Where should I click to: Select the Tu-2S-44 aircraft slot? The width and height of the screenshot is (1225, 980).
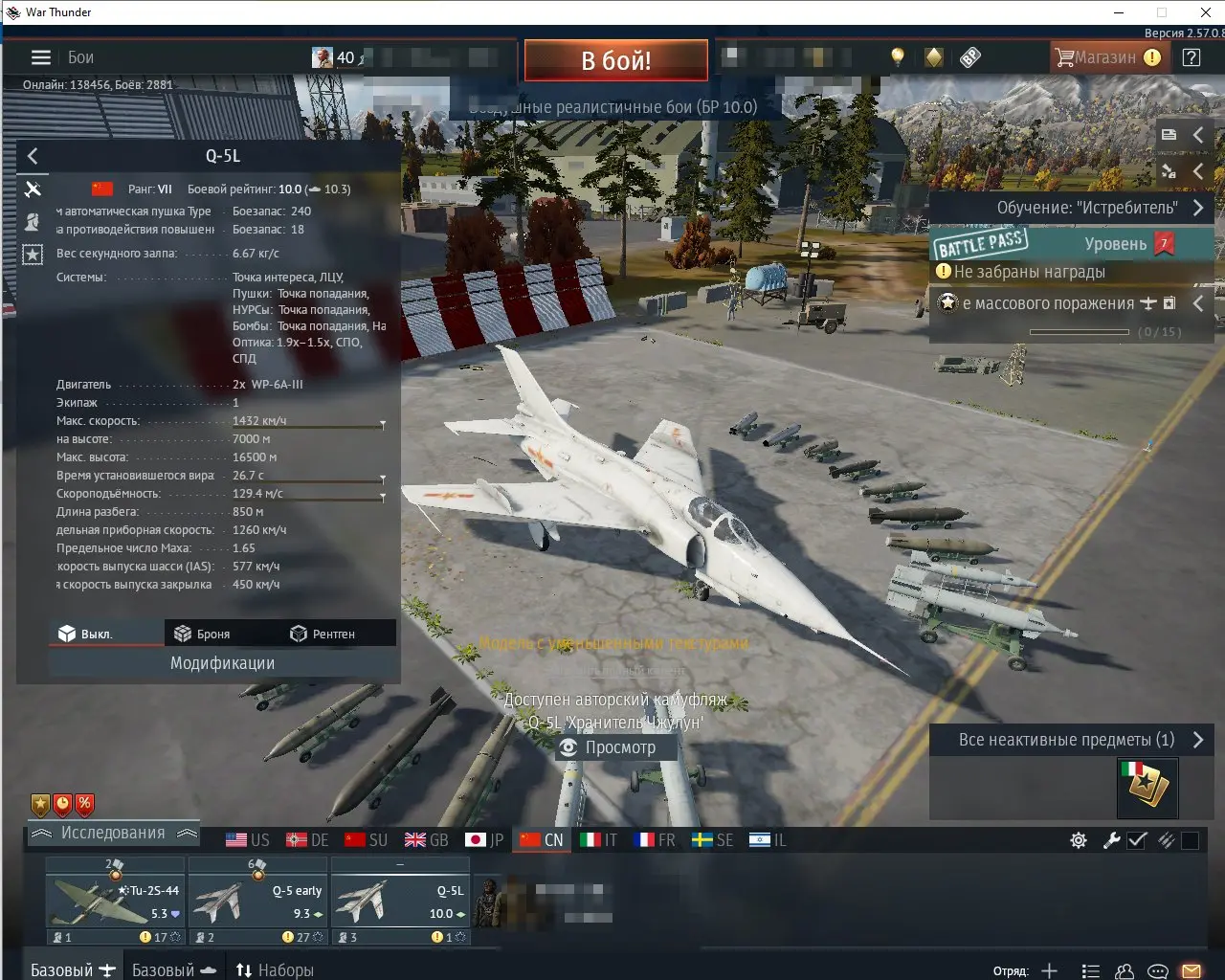(115, 901)
